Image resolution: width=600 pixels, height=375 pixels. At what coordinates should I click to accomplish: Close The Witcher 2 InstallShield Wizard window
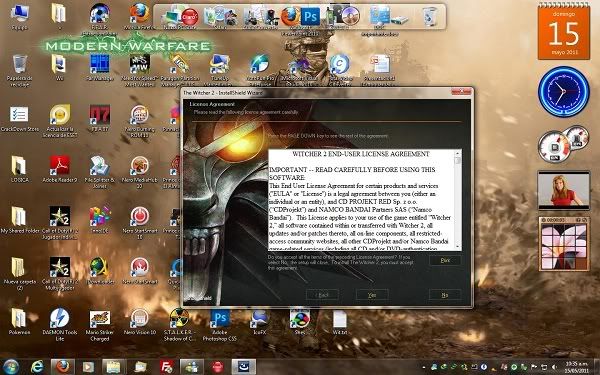[461, 92]
